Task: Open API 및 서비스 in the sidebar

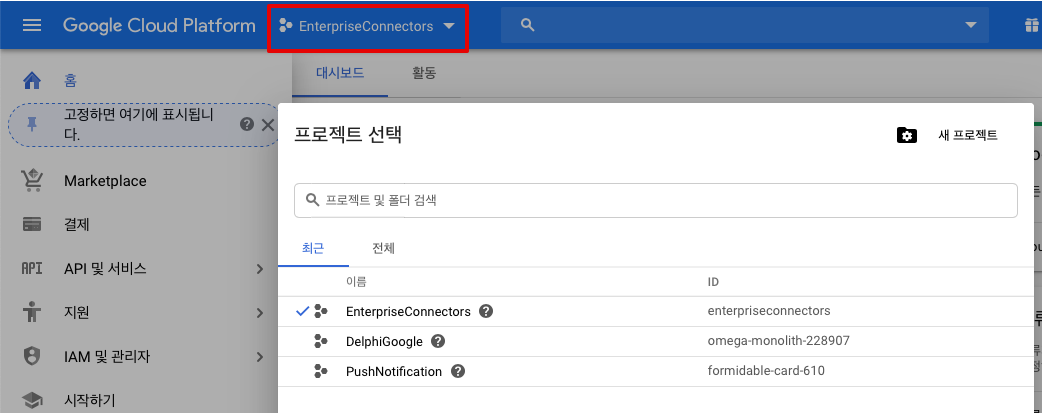Action: [106, 269]
